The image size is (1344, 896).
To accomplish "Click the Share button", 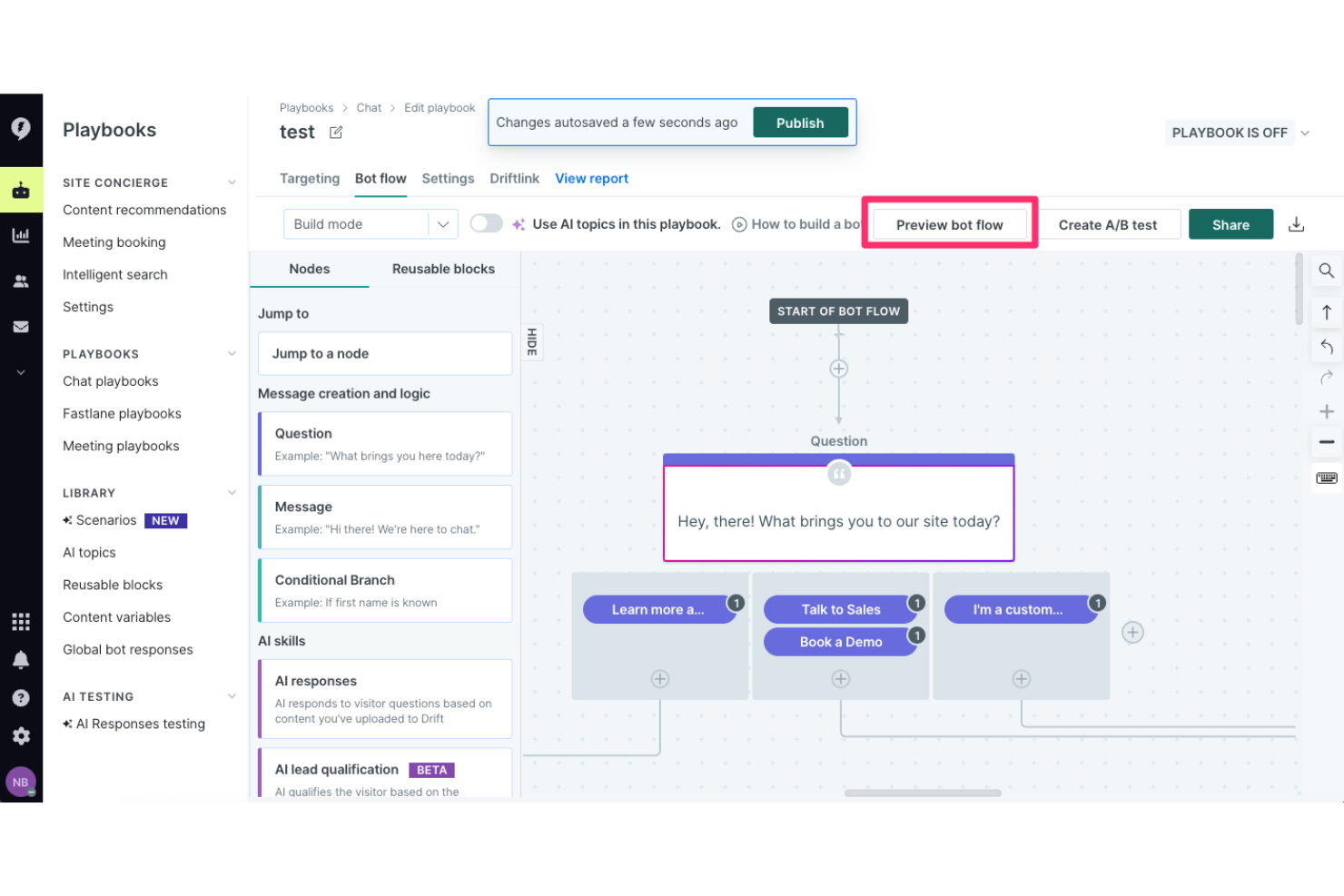I will [x=1230, y=225].
